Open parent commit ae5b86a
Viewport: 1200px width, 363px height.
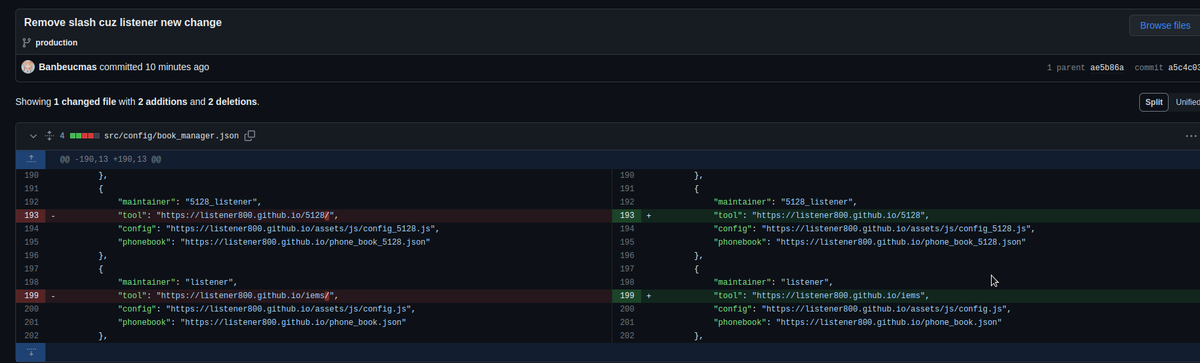click(x=1107, y=68)
